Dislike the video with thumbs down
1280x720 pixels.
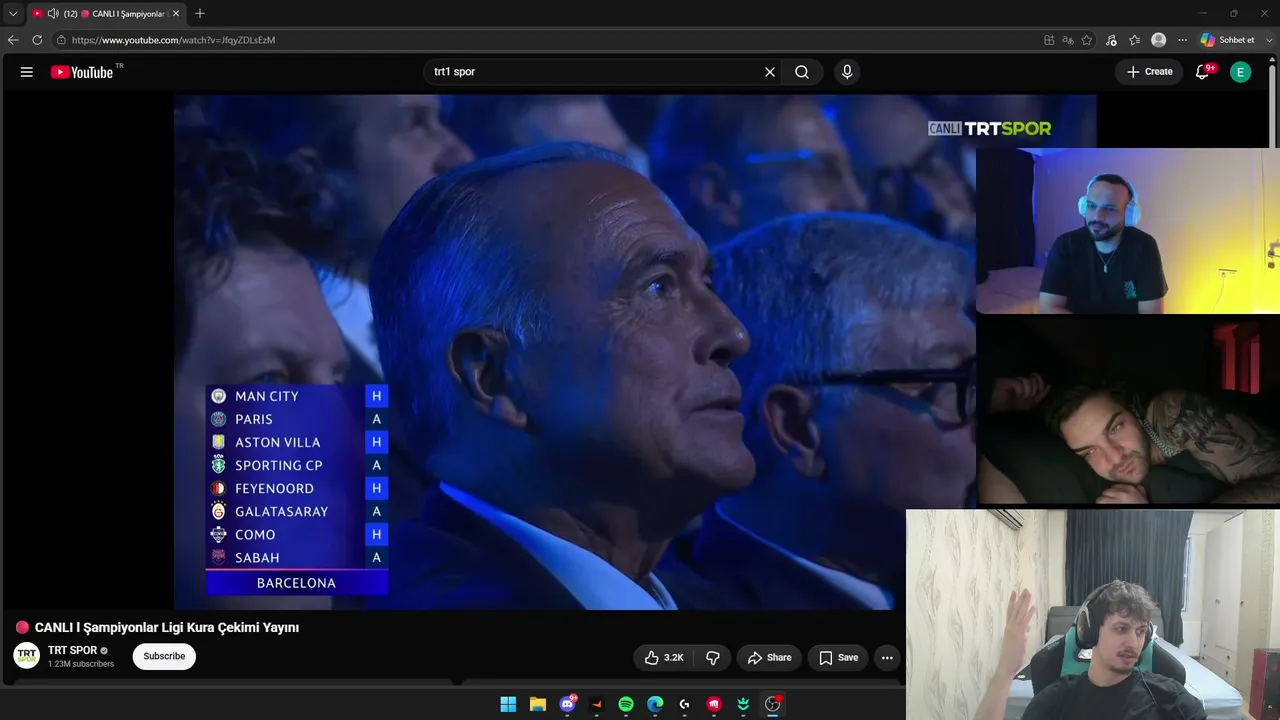click(713, 657)
